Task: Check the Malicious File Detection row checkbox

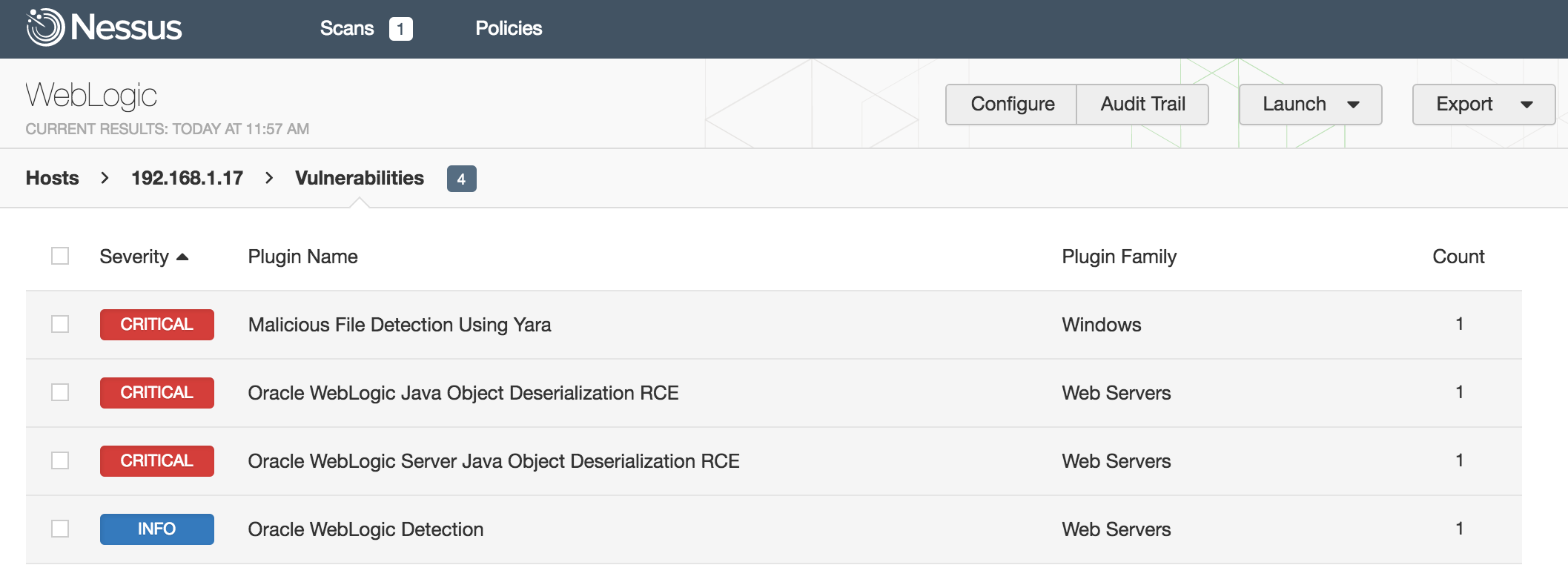Action: coord(60,324)
